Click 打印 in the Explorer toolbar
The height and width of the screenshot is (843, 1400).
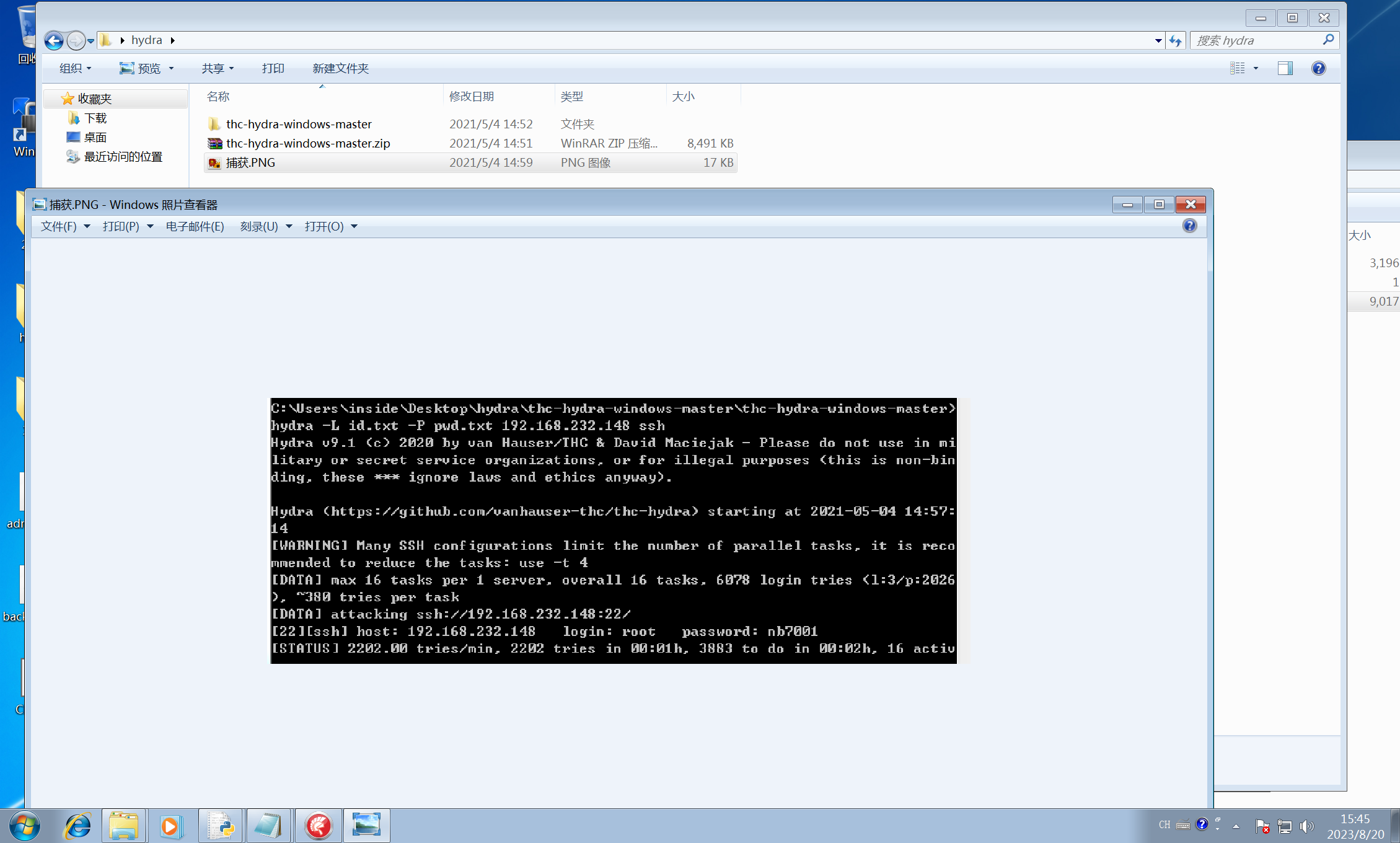pyautogui.click(x=273, y=68)
